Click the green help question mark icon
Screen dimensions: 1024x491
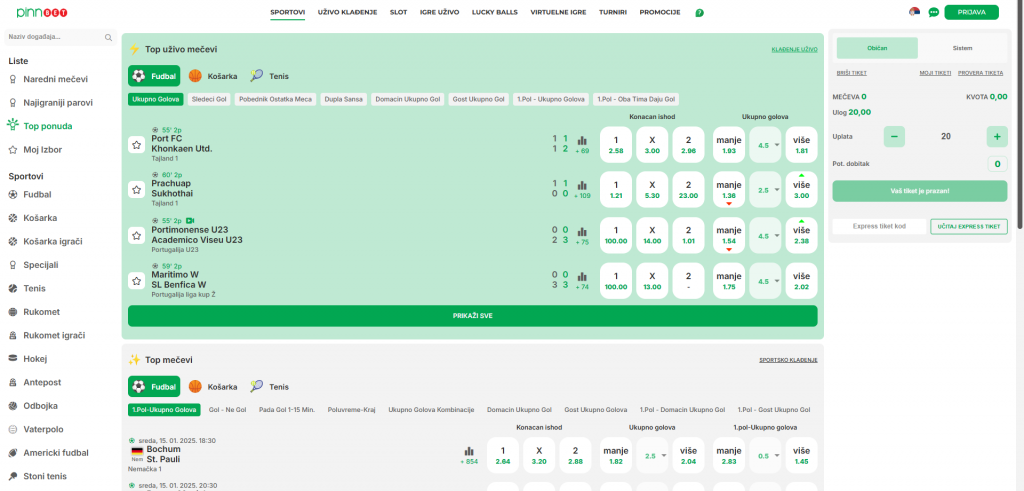[x=699, y=13]
